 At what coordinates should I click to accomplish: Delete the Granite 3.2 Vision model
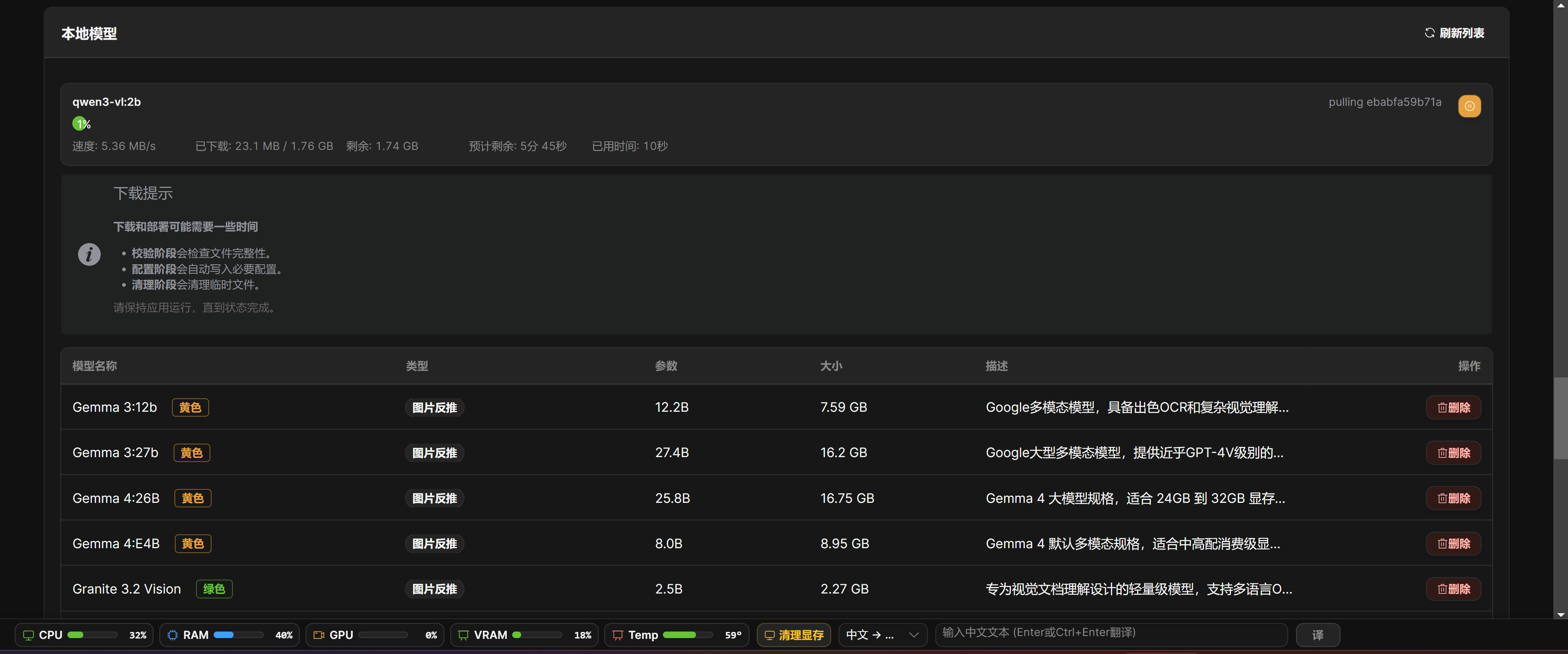pos(1453,589)
